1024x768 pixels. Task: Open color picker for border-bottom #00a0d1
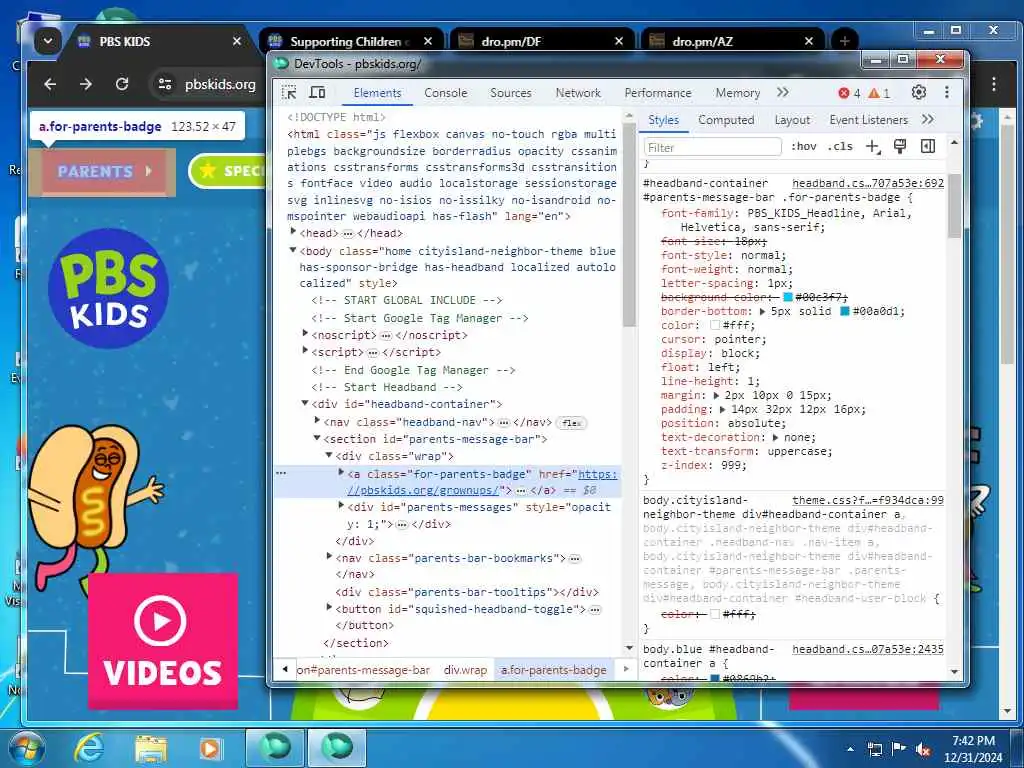(x=844, y=312)
